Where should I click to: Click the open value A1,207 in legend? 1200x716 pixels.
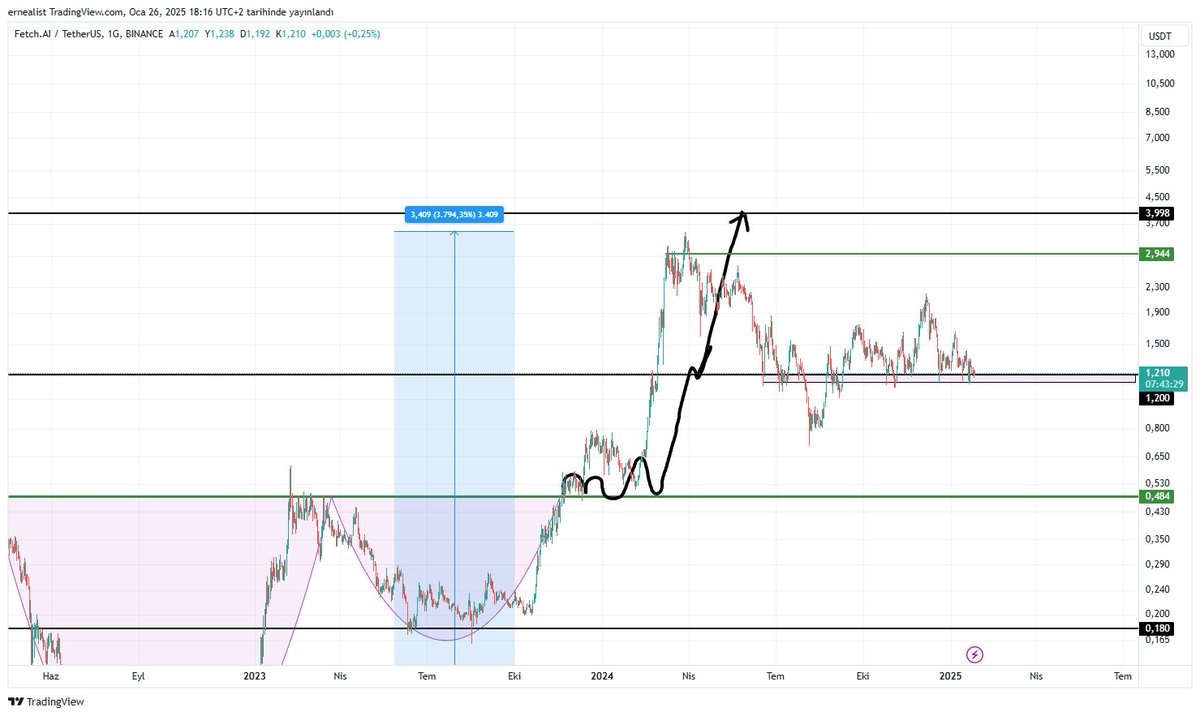(x=186, y=34)
